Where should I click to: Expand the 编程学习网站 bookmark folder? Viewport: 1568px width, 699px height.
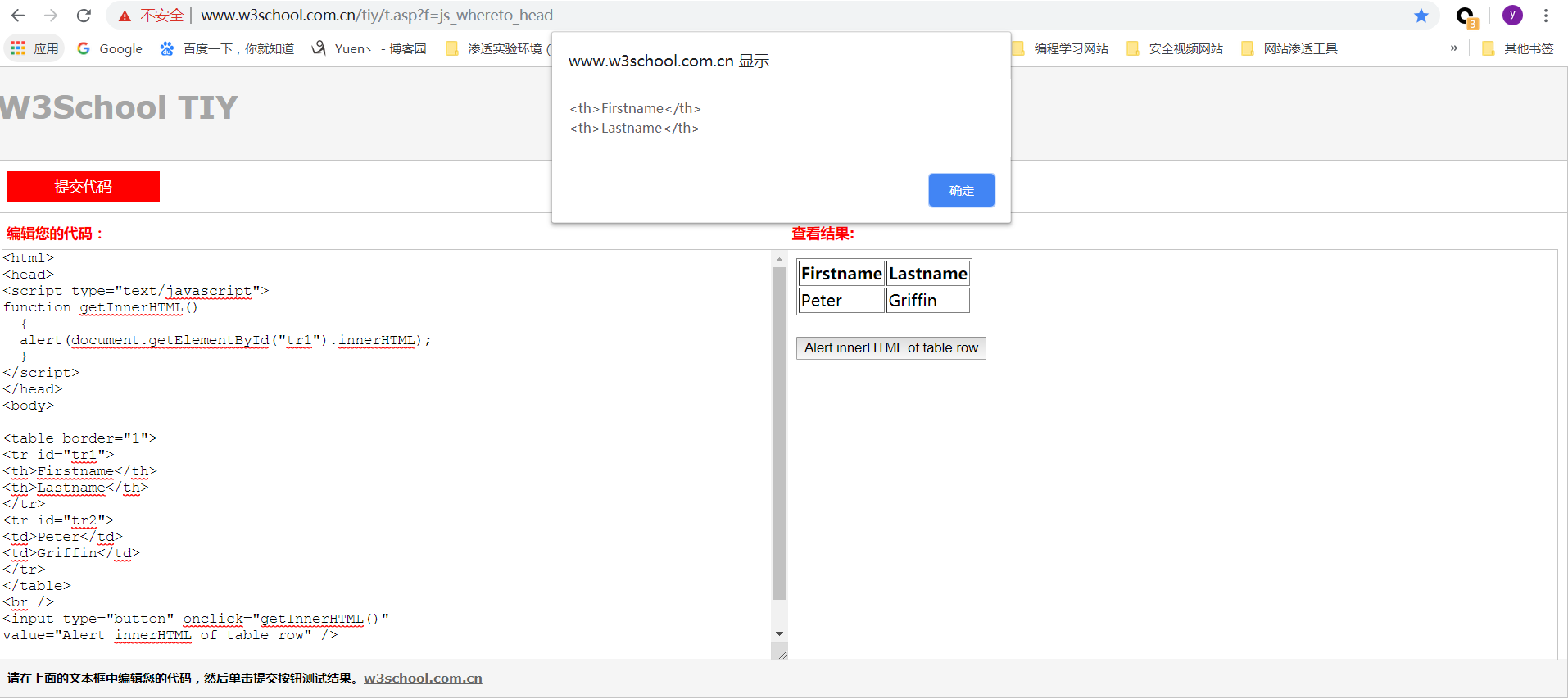[x=1060, y=49]
